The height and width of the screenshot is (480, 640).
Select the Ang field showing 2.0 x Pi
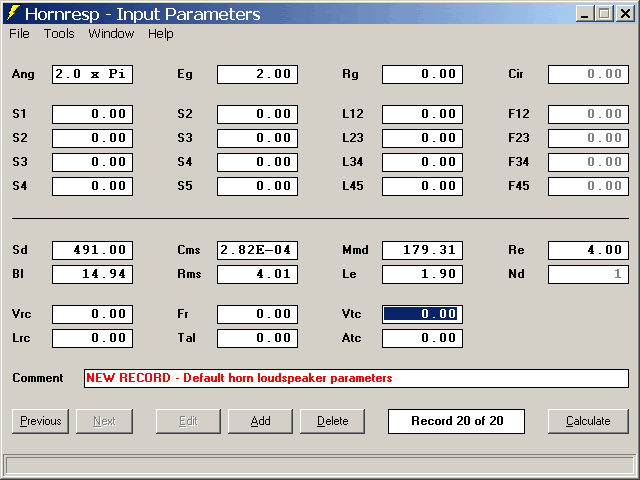pos(92,74)
